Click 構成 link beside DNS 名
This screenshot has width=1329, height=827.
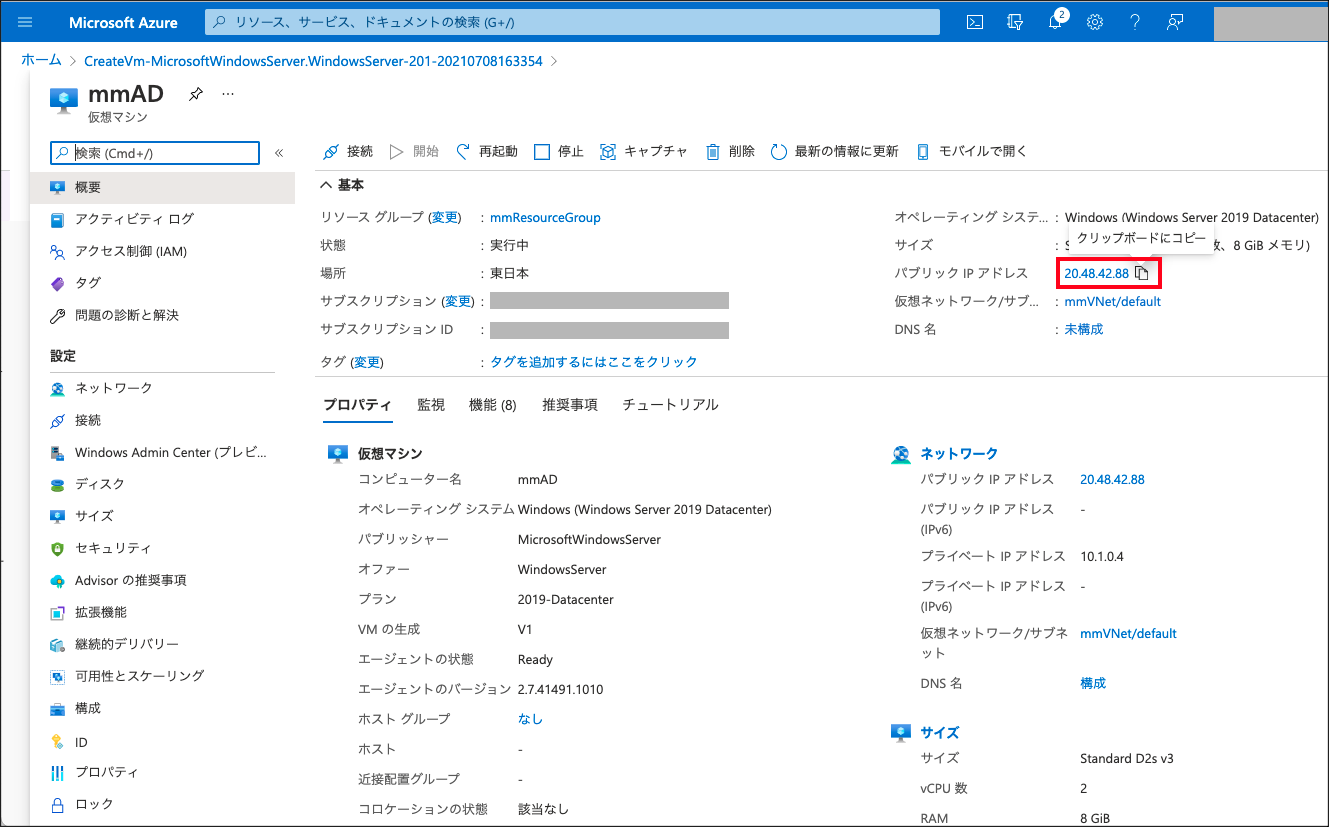click(1093, 683)
